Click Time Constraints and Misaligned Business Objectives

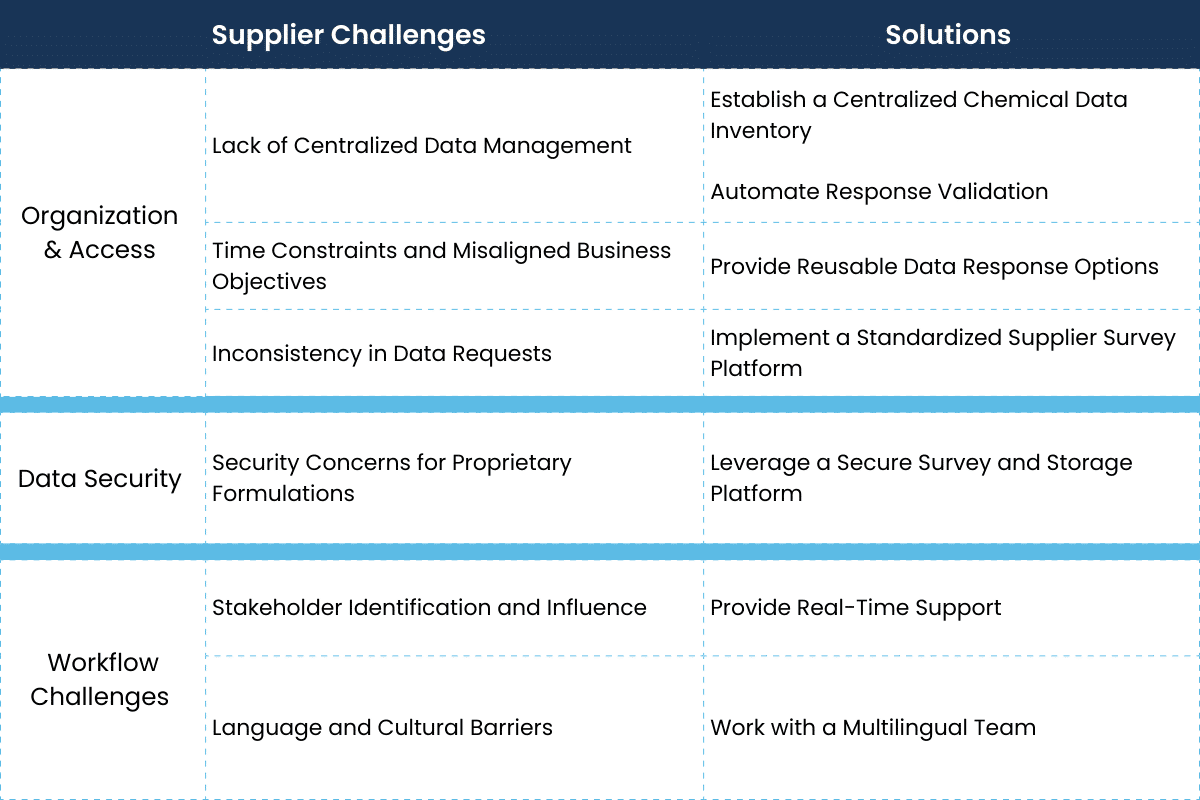point(441,266)
